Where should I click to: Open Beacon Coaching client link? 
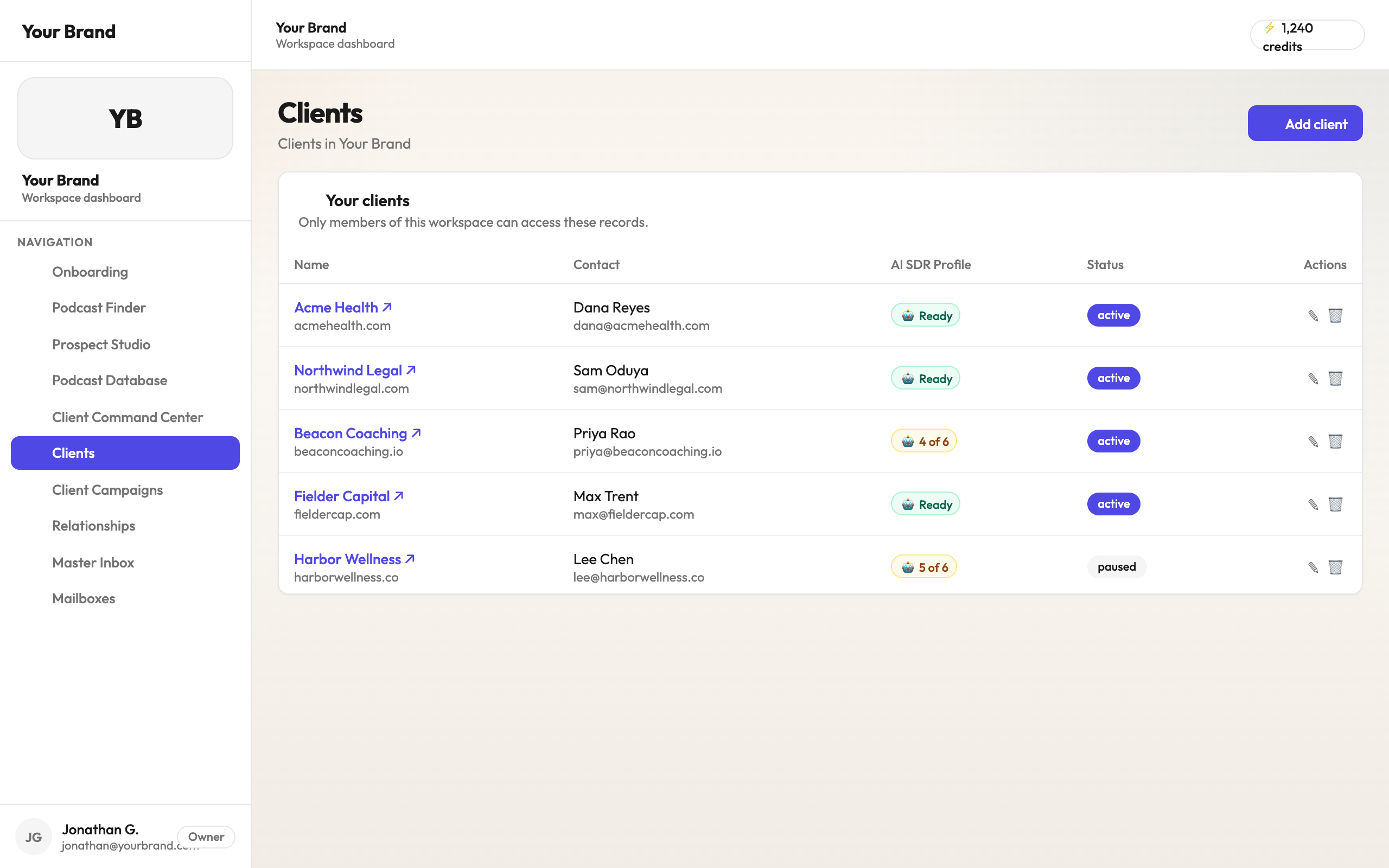(358, 433)
